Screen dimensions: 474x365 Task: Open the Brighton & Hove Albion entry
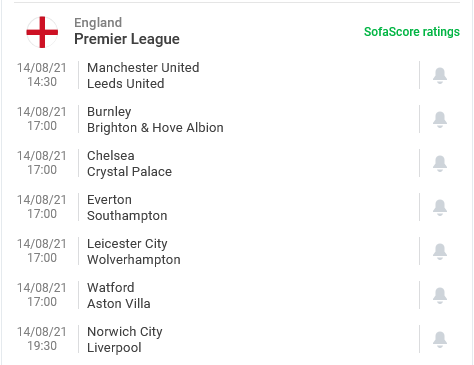point(155,128)
